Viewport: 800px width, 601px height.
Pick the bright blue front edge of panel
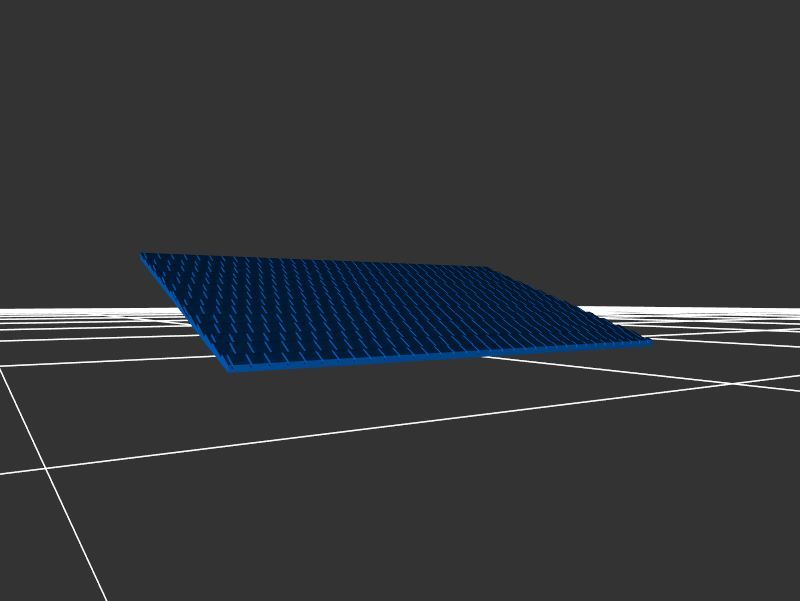[x=440, y=356]
